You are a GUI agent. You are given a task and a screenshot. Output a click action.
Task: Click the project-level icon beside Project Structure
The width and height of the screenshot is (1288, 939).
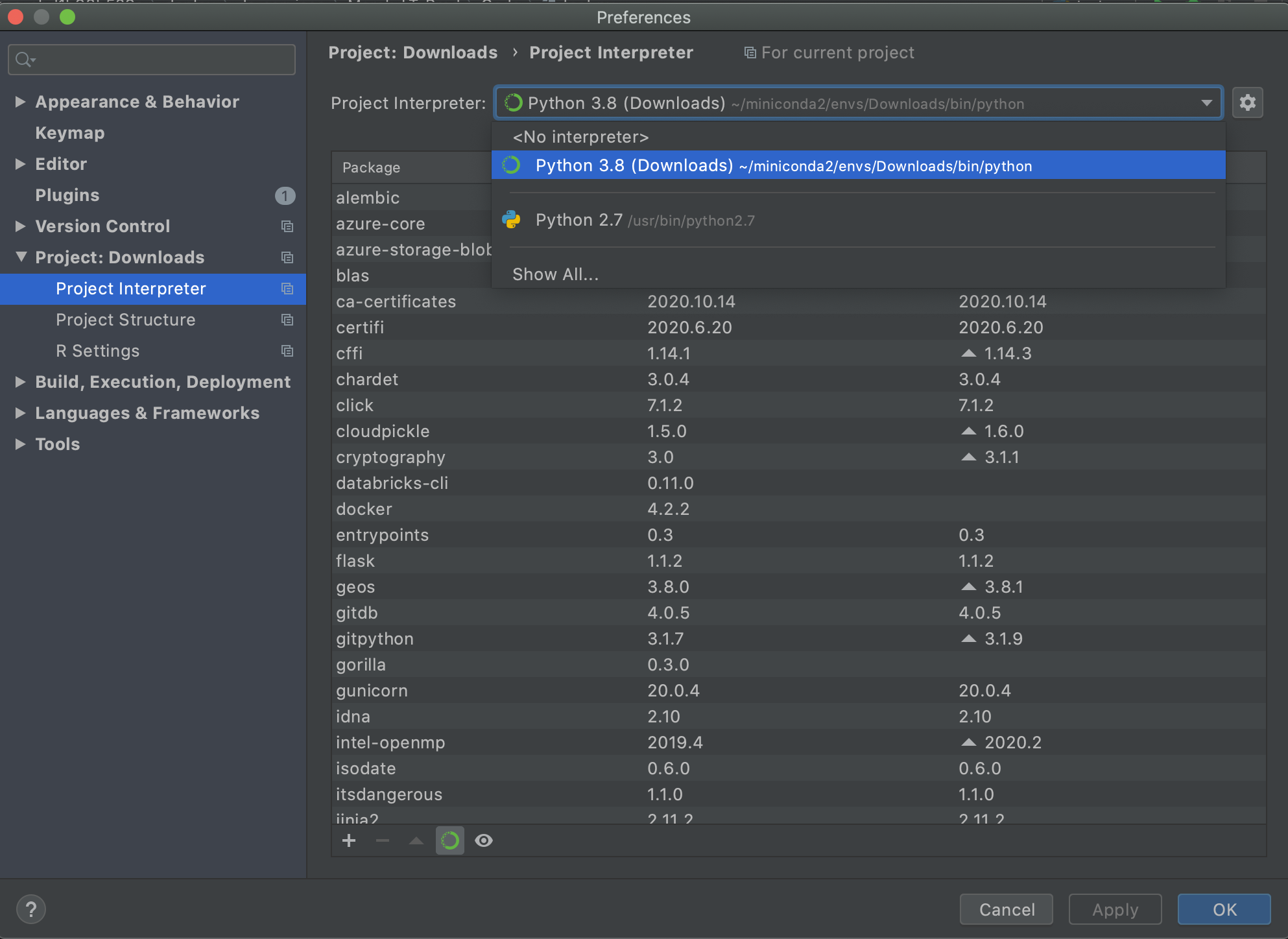point(287,320)
